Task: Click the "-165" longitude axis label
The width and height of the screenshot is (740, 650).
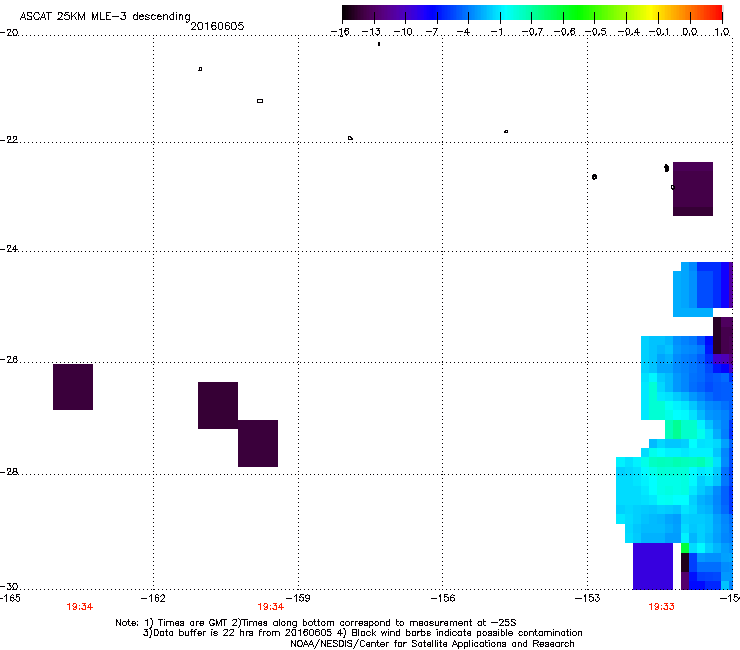Action: (x=10, y=599)
